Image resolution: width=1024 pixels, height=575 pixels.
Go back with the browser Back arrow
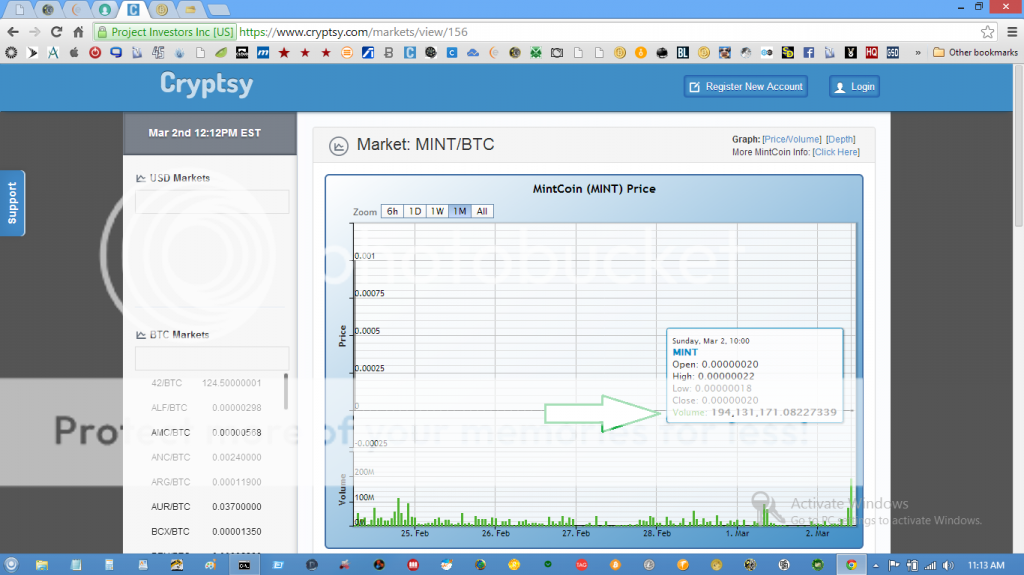(13, 31)
